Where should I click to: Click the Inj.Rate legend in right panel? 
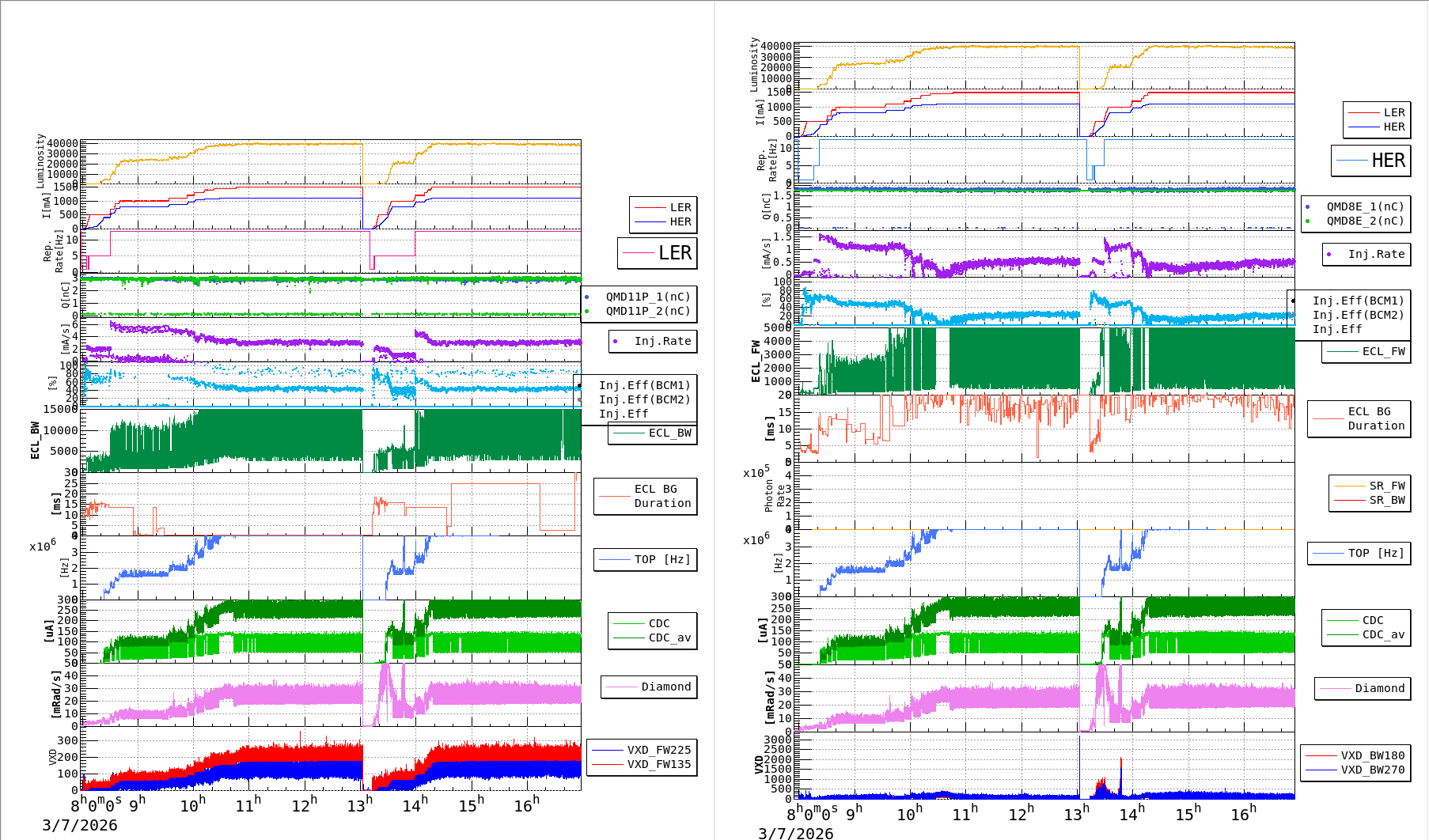1376,254
